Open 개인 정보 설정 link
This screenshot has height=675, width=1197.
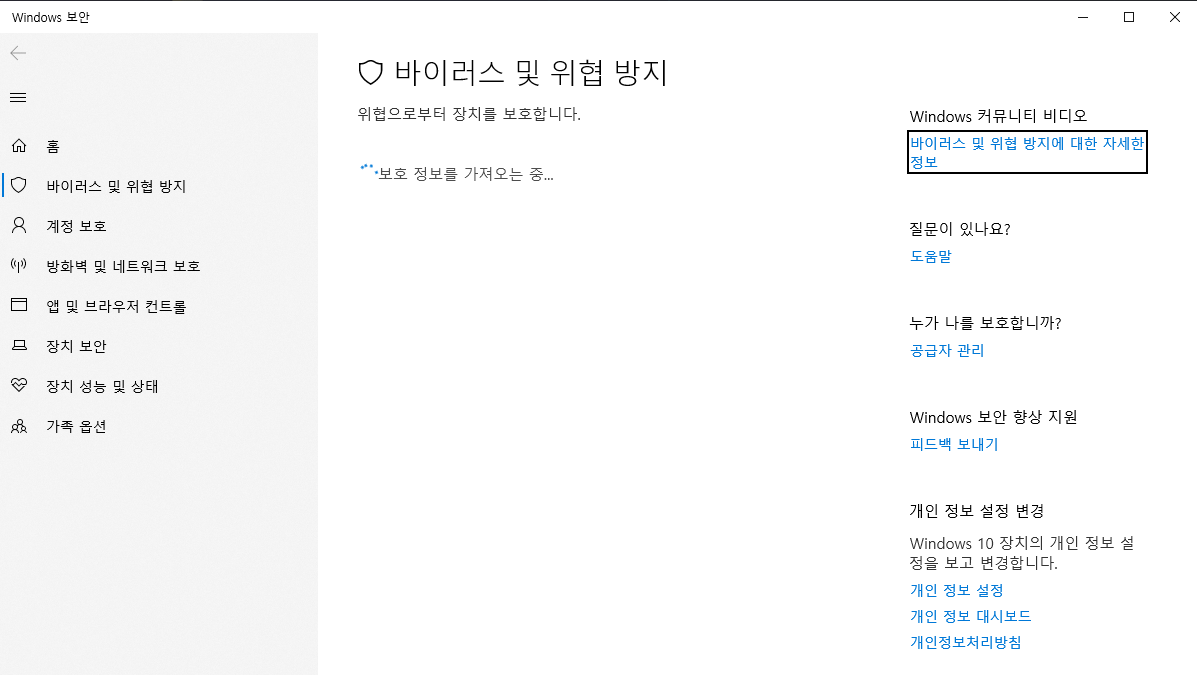[957, 590]
